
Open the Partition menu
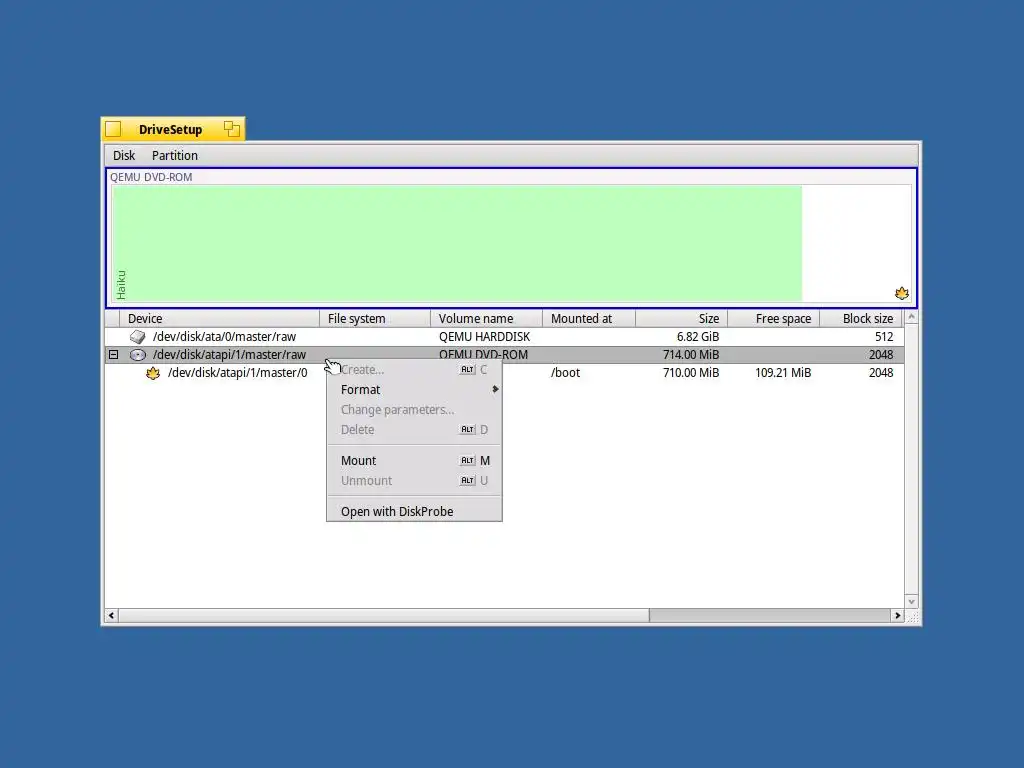174,155
